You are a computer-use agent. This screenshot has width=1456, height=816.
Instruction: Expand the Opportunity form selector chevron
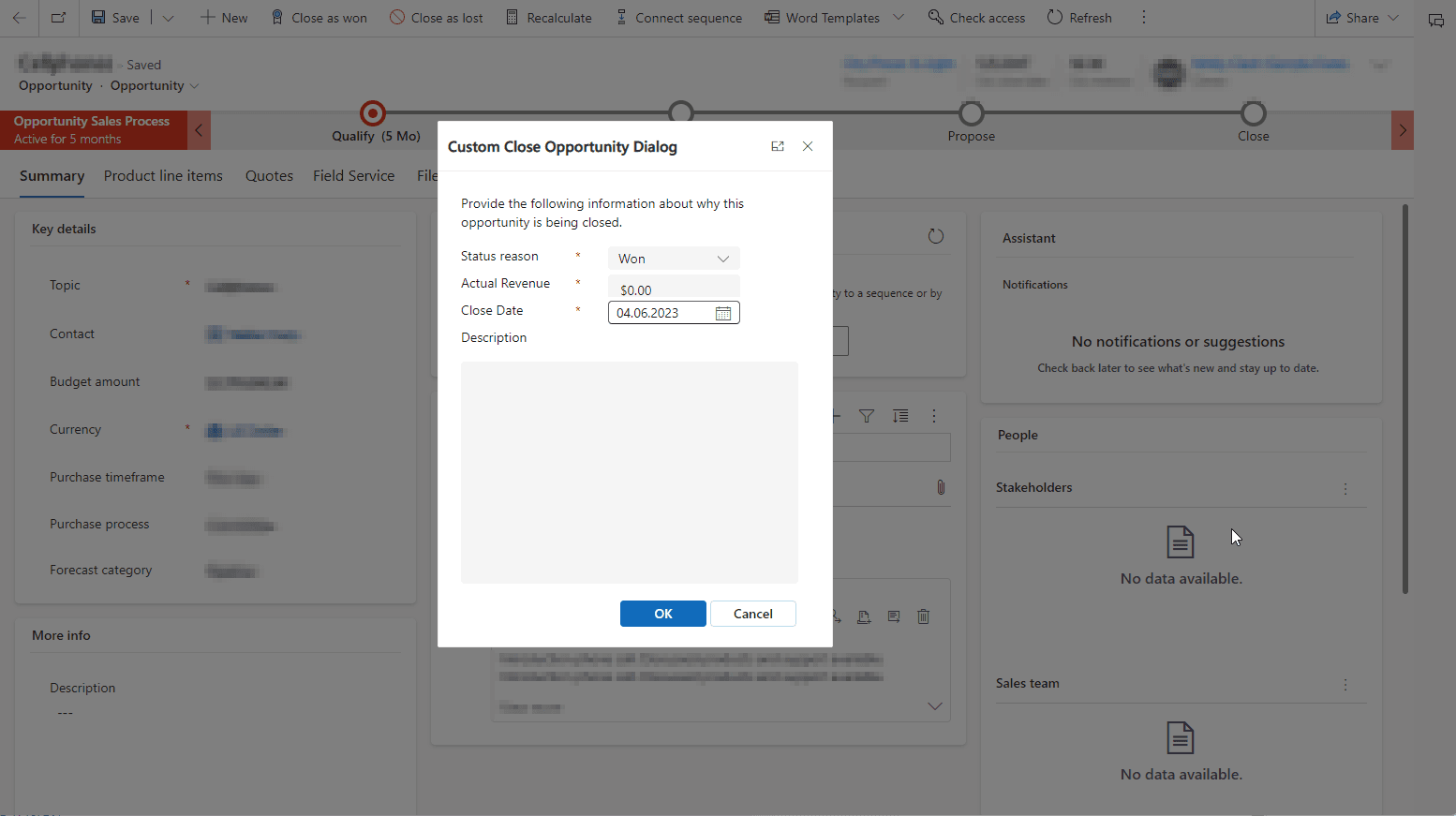point(196,85)
